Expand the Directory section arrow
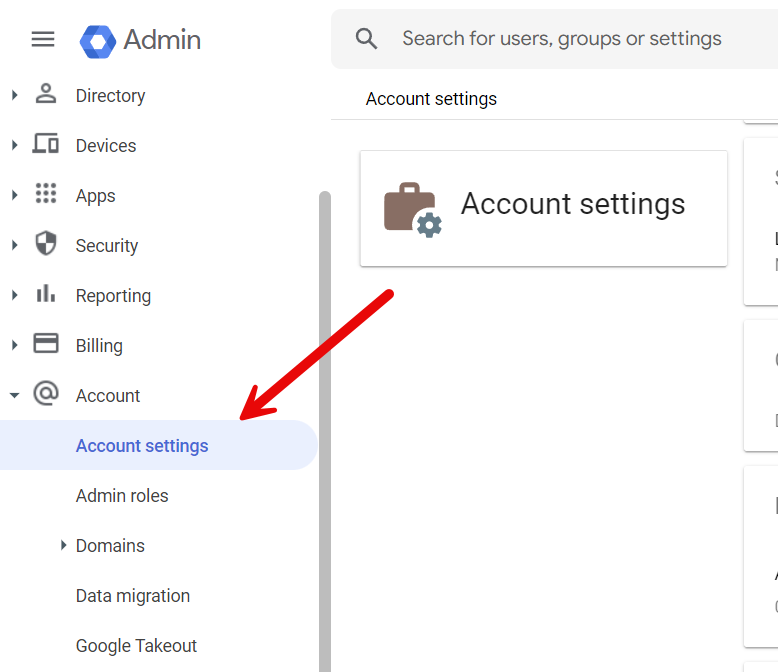This screenshot has width=778, height=672. coord(14,95)
